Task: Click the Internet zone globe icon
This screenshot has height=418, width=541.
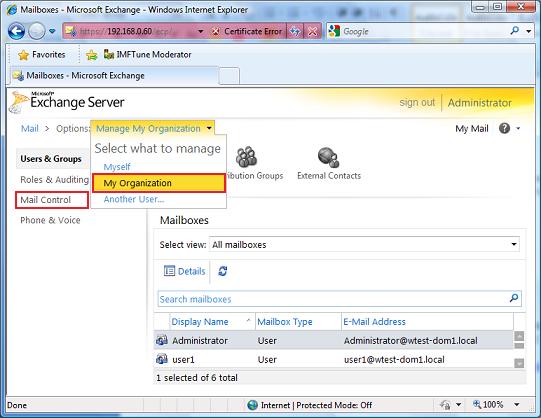Action: point(253,405)
